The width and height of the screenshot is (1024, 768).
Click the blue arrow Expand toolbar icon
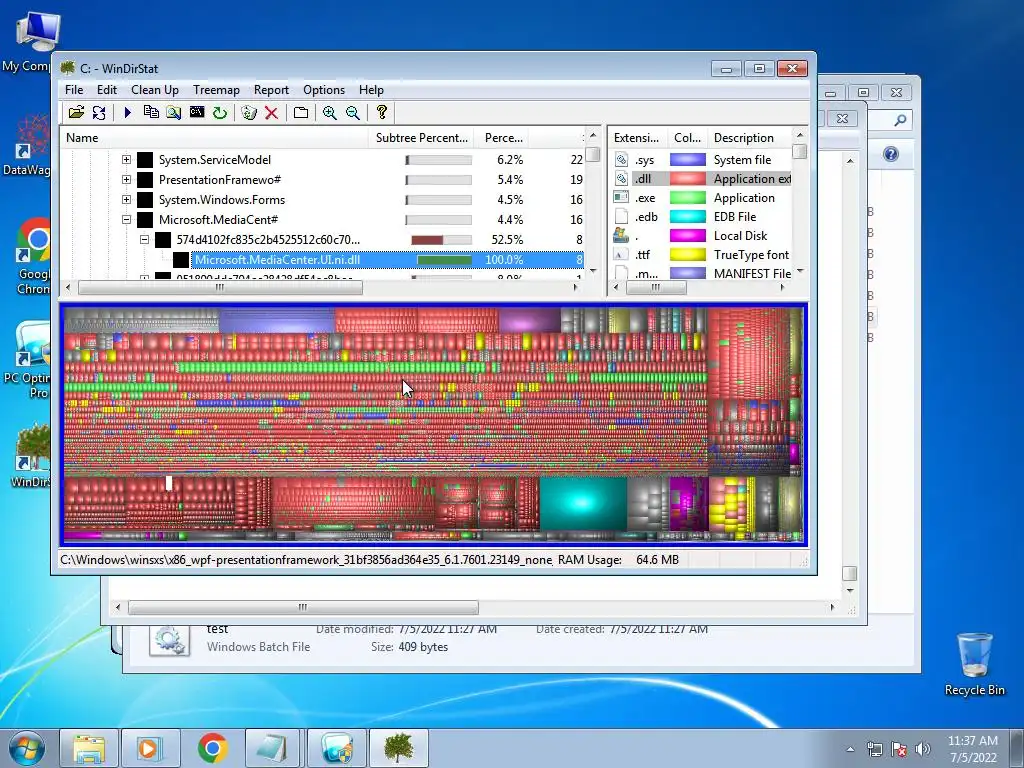click(128, 112)
